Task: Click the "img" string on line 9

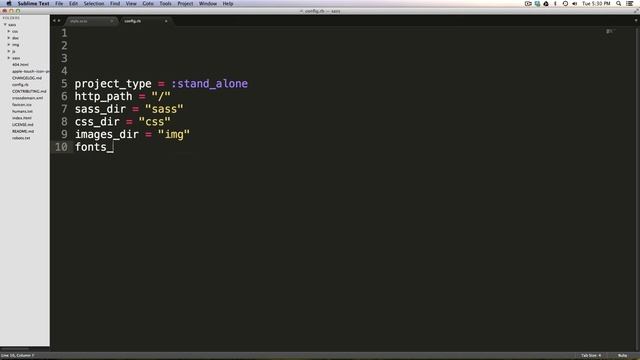Action: 174,134
